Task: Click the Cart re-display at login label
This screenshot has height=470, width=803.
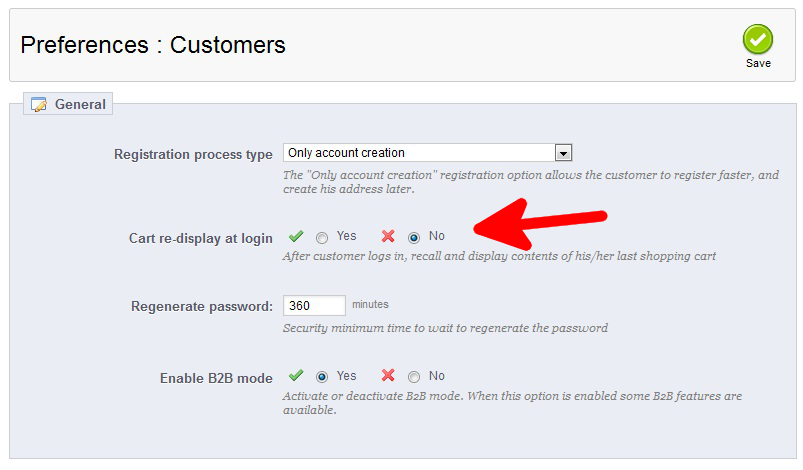Action: [200, 238]
